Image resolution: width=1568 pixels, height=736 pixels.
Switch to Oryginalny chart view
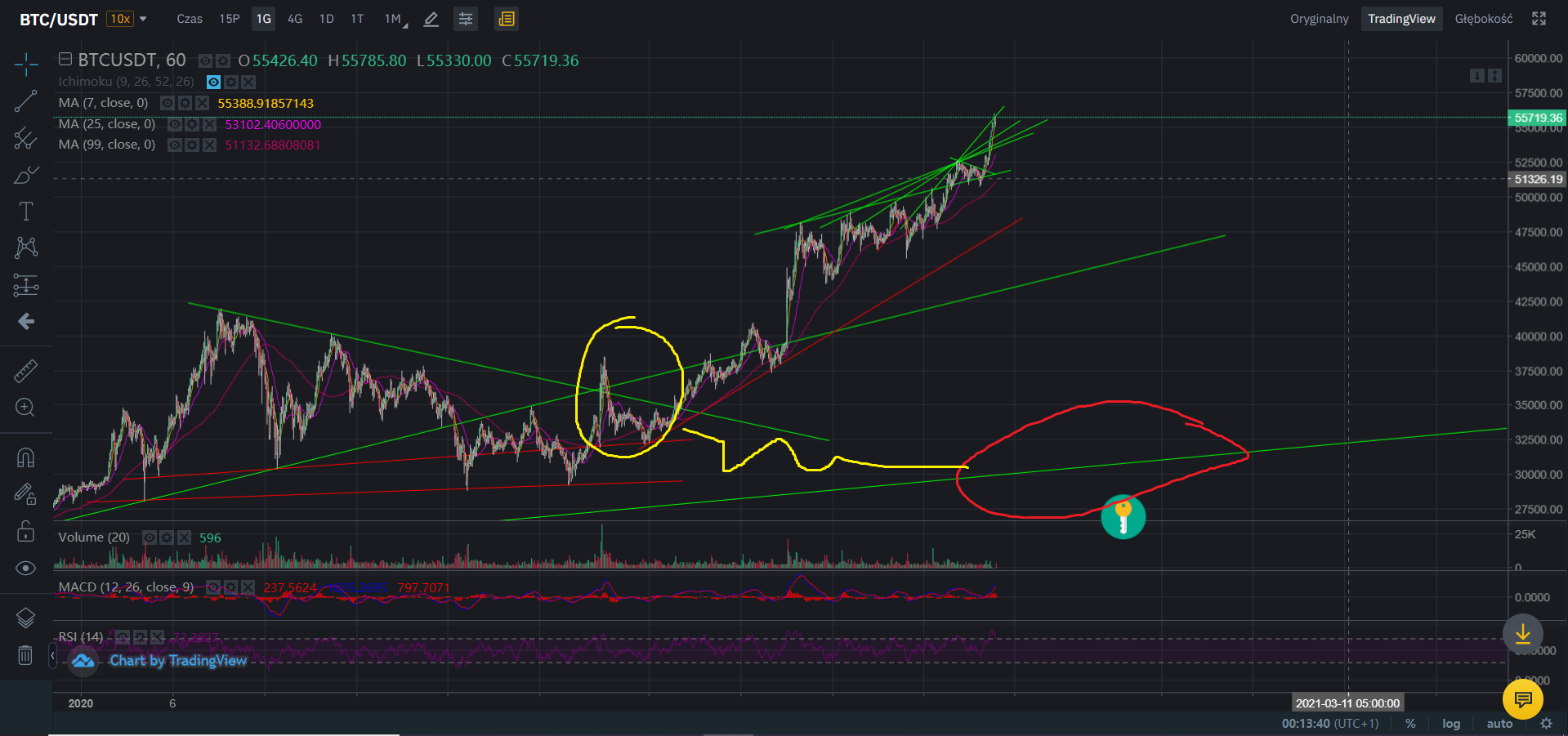[1319, 19]
